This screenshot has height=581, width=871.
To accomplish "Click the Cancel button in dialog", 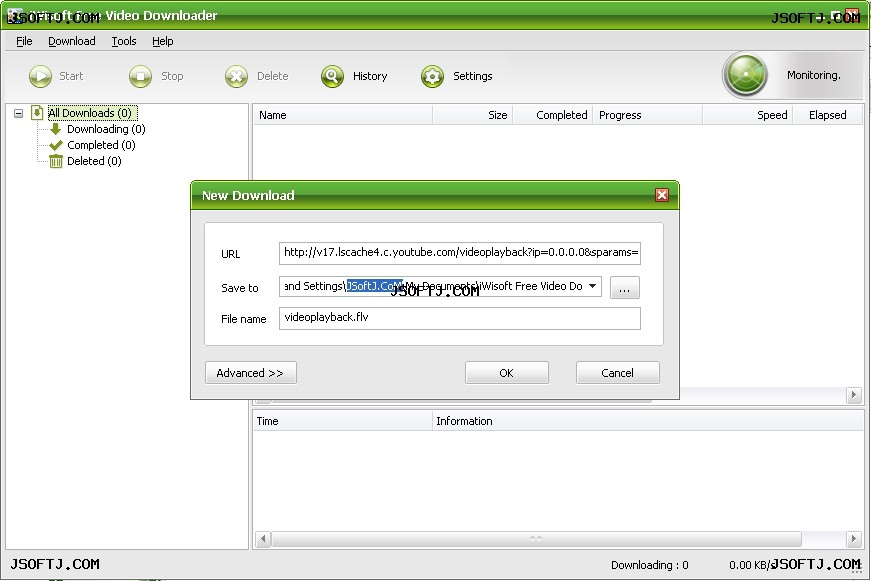I will (x=618, y=373).
